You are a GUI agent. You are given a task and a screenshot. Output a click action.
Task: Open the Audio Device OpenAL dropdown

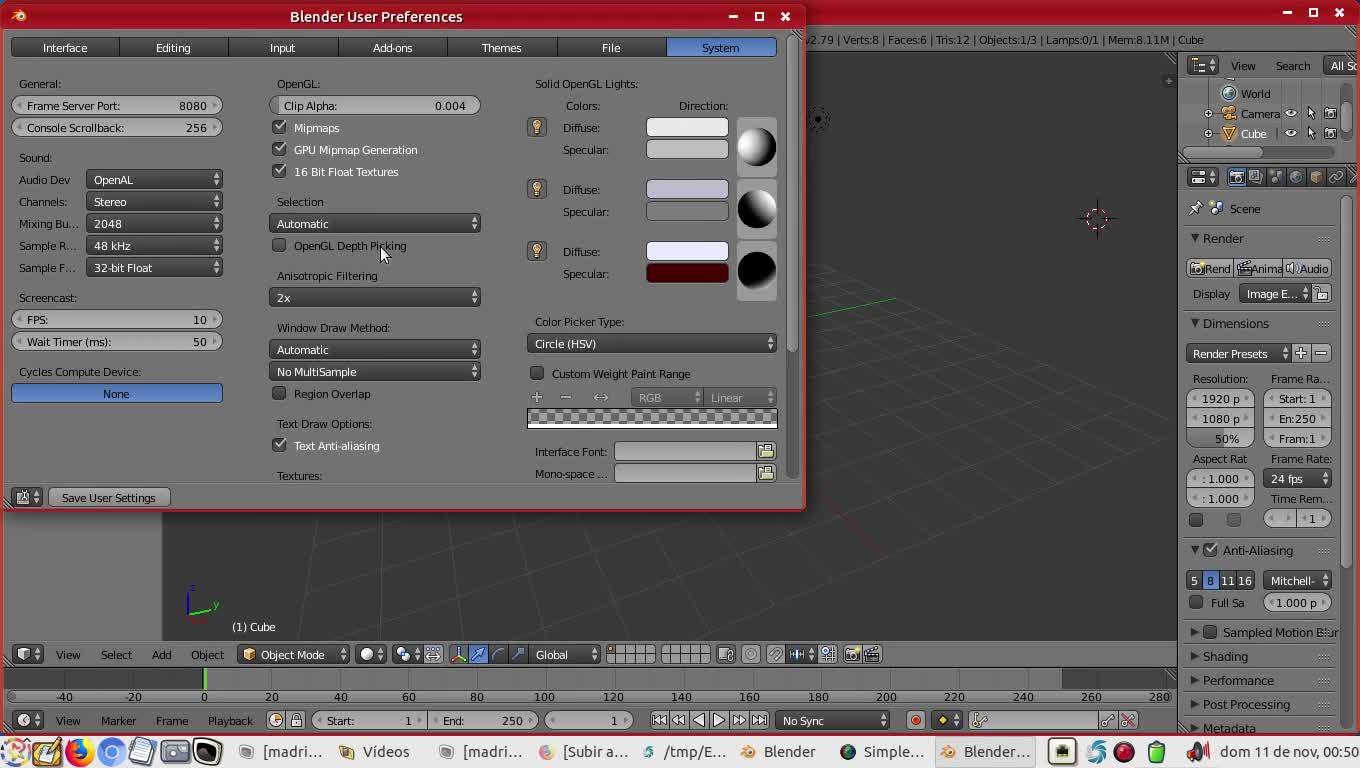click(154, 179)
